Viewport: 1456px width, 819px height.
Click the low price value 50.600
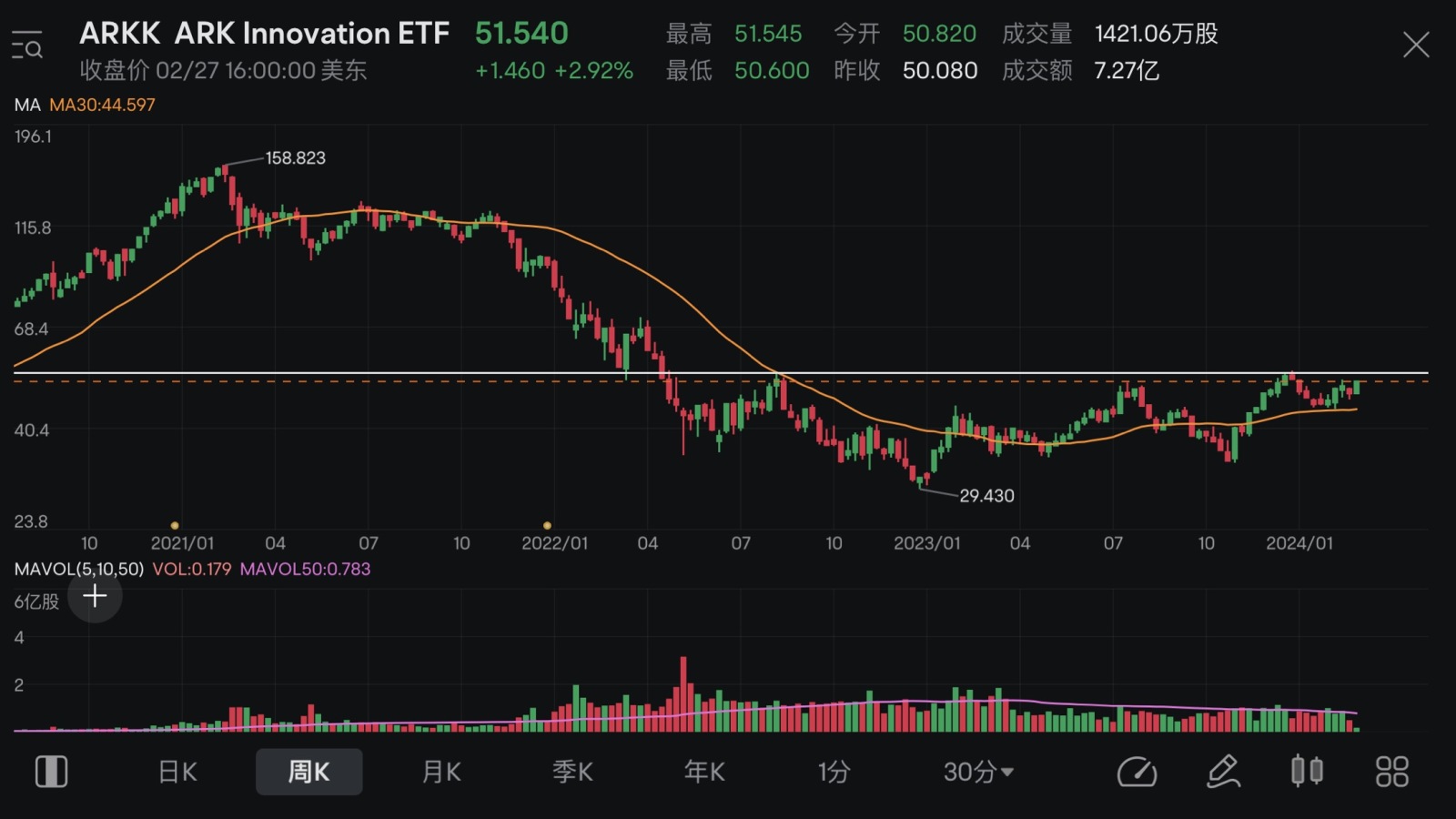point(772,71)
